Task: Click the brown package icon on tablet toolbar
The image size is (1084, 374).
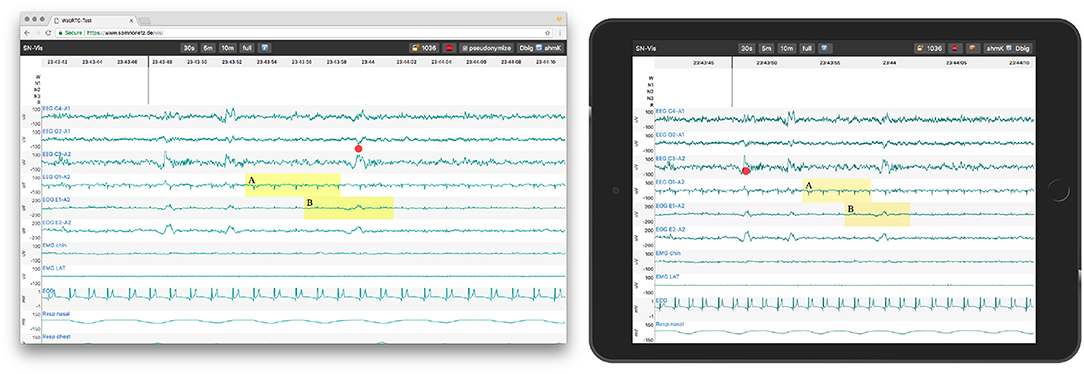Action: coord(972,49)
